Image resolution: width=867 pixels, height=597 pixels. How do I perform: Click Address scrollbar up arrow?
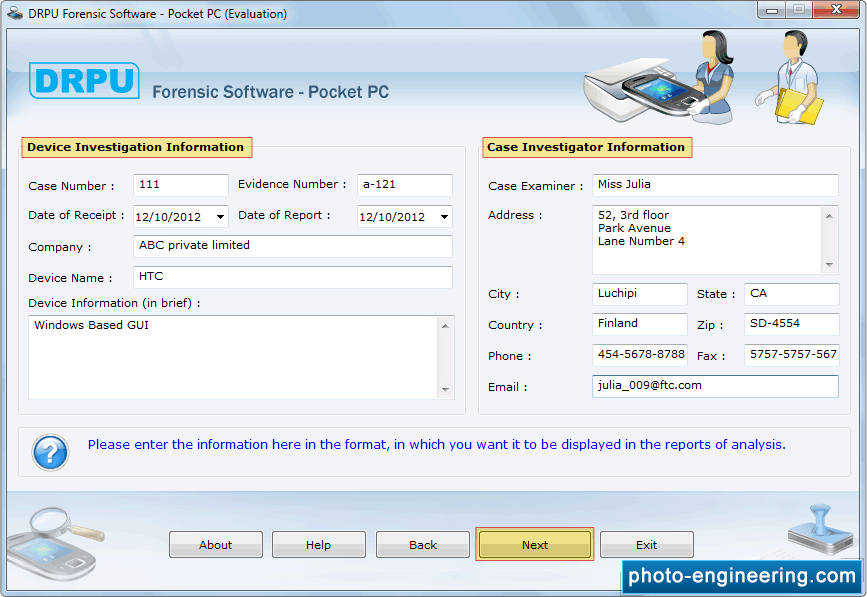pyautogui.click(x=829, y=216)
